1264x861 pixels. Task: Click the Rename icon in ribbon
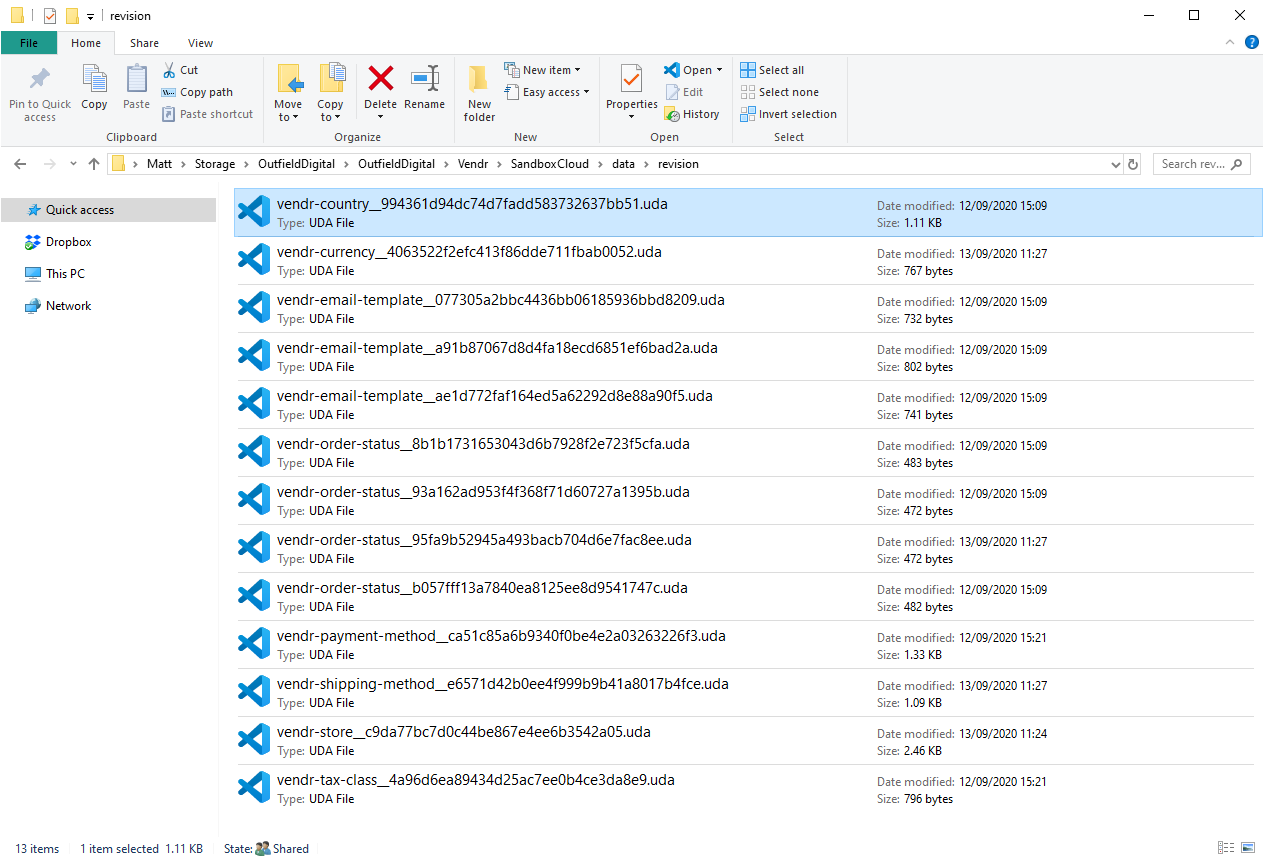pyautogui.click(x=424, y=80)
